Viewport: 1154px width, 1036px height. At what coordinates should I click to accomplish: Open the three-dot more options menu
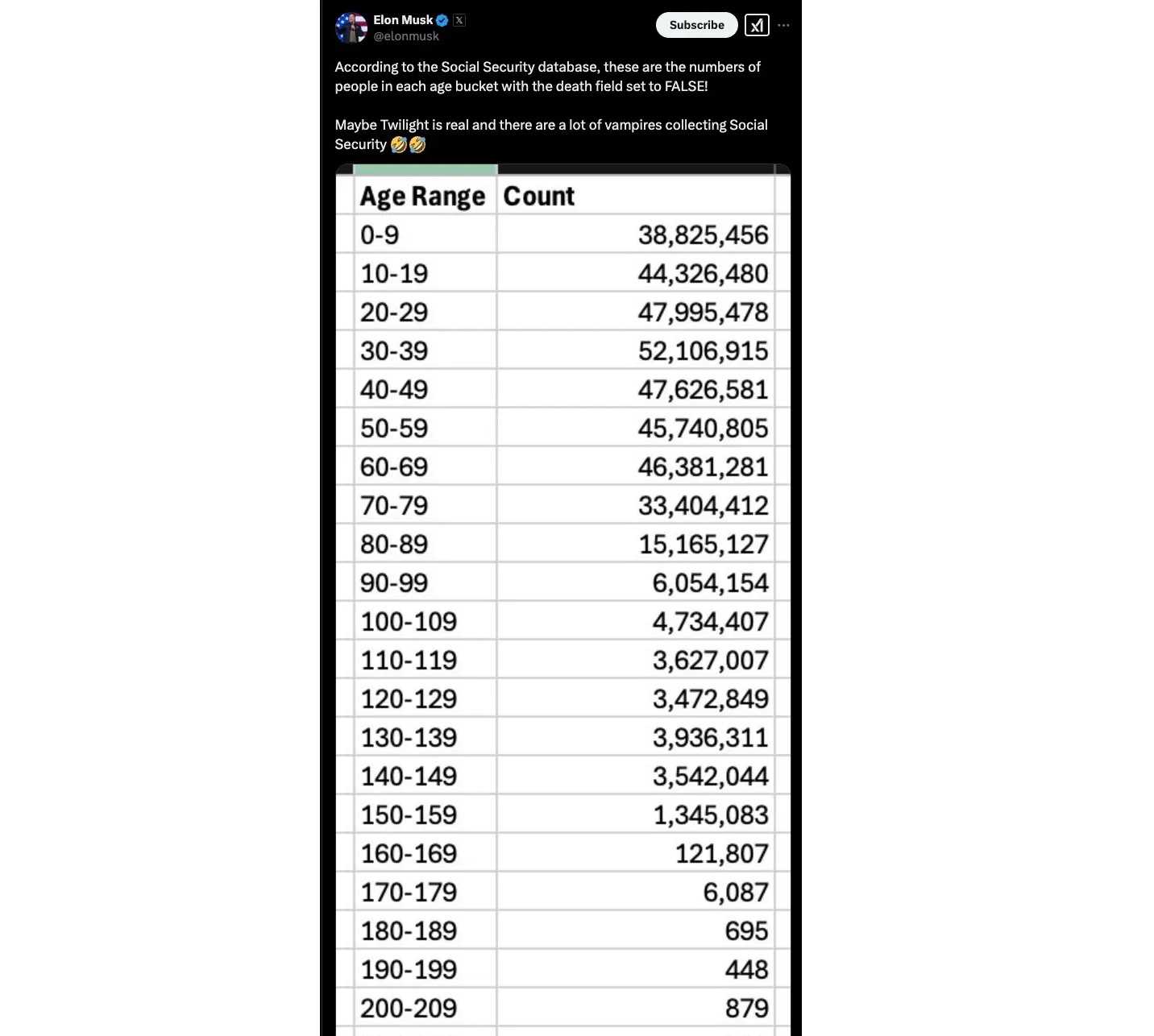[x=783, y=25]
